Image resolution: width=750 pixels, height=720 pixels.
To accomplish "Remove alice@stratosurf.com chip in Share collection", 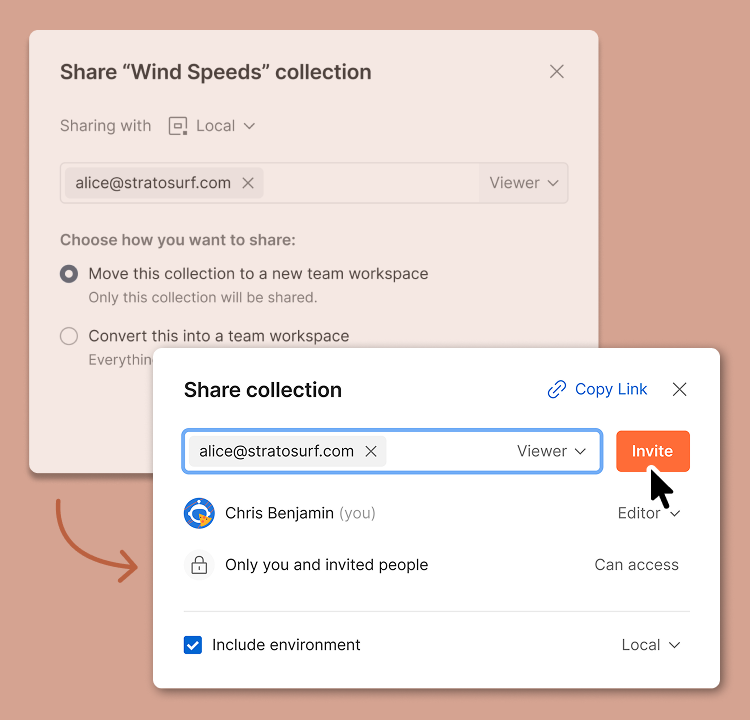I will (371, 451).
